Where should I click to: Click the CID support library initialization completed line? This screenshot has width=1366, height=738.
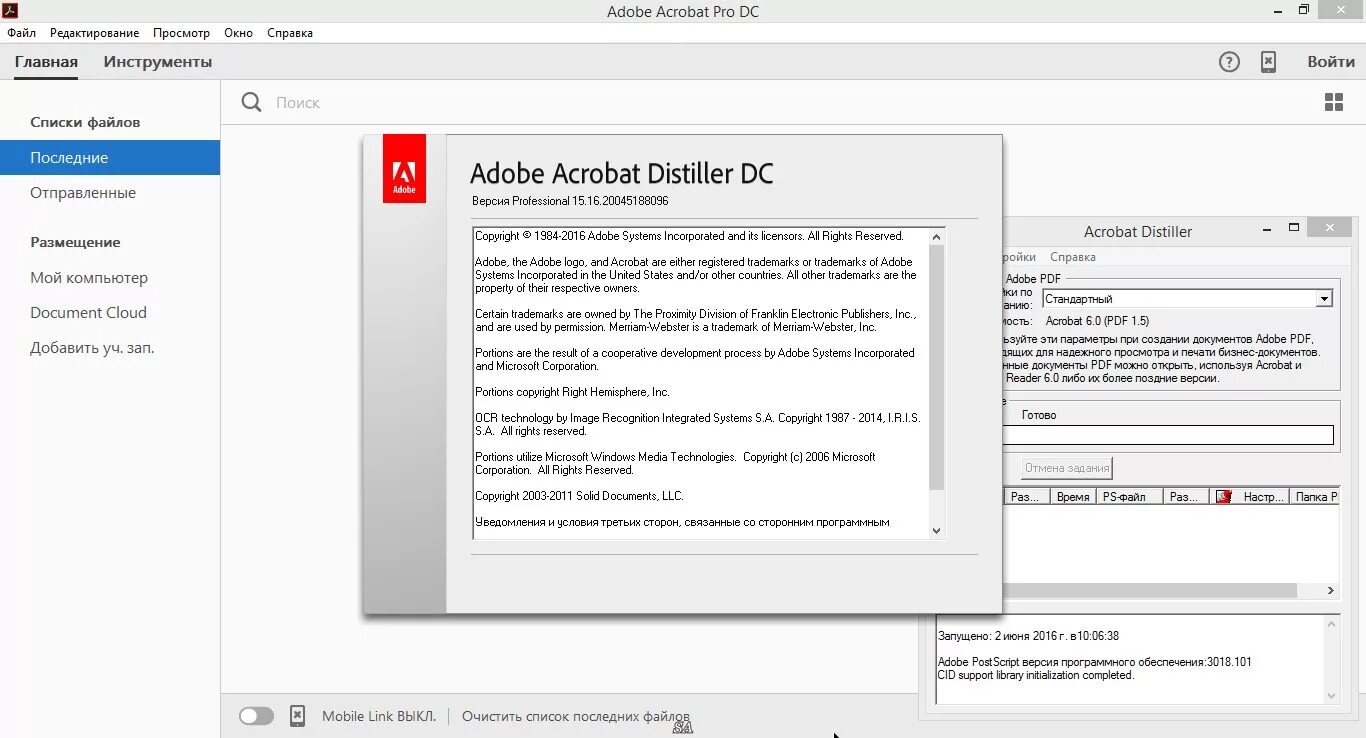(1036, 675)
